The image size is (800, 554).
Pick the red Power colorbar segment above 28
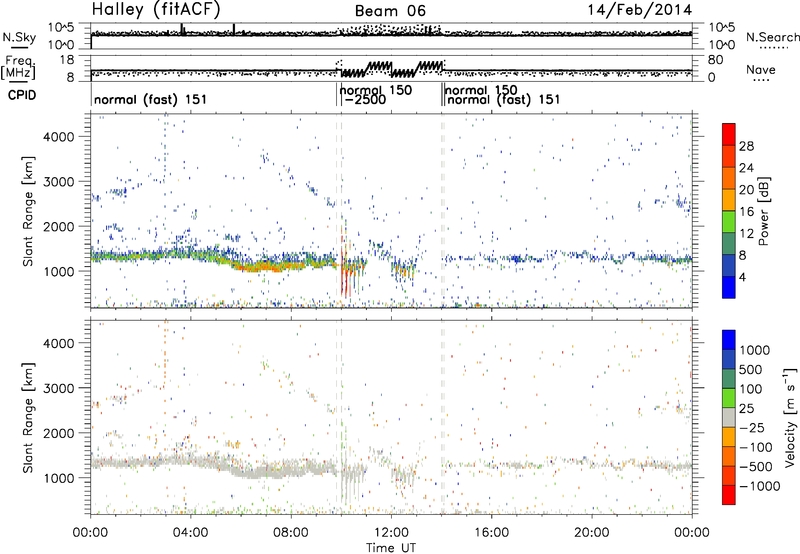click(x=729, y=134)
